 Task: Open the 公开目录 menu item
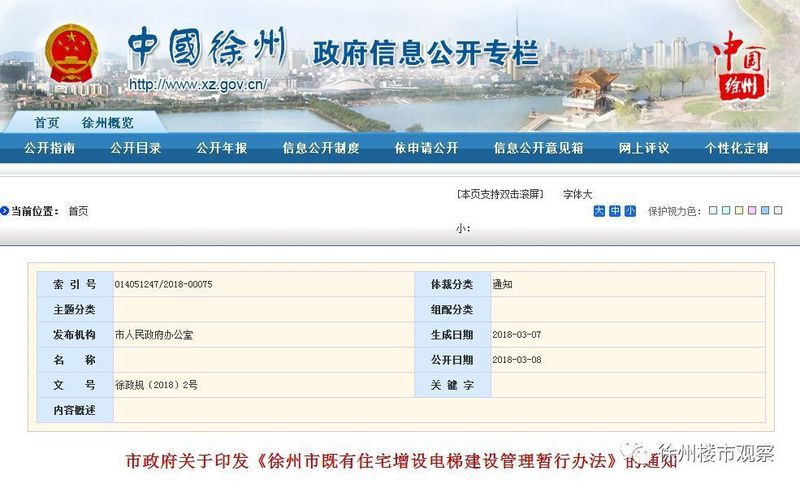click(136, 148)
